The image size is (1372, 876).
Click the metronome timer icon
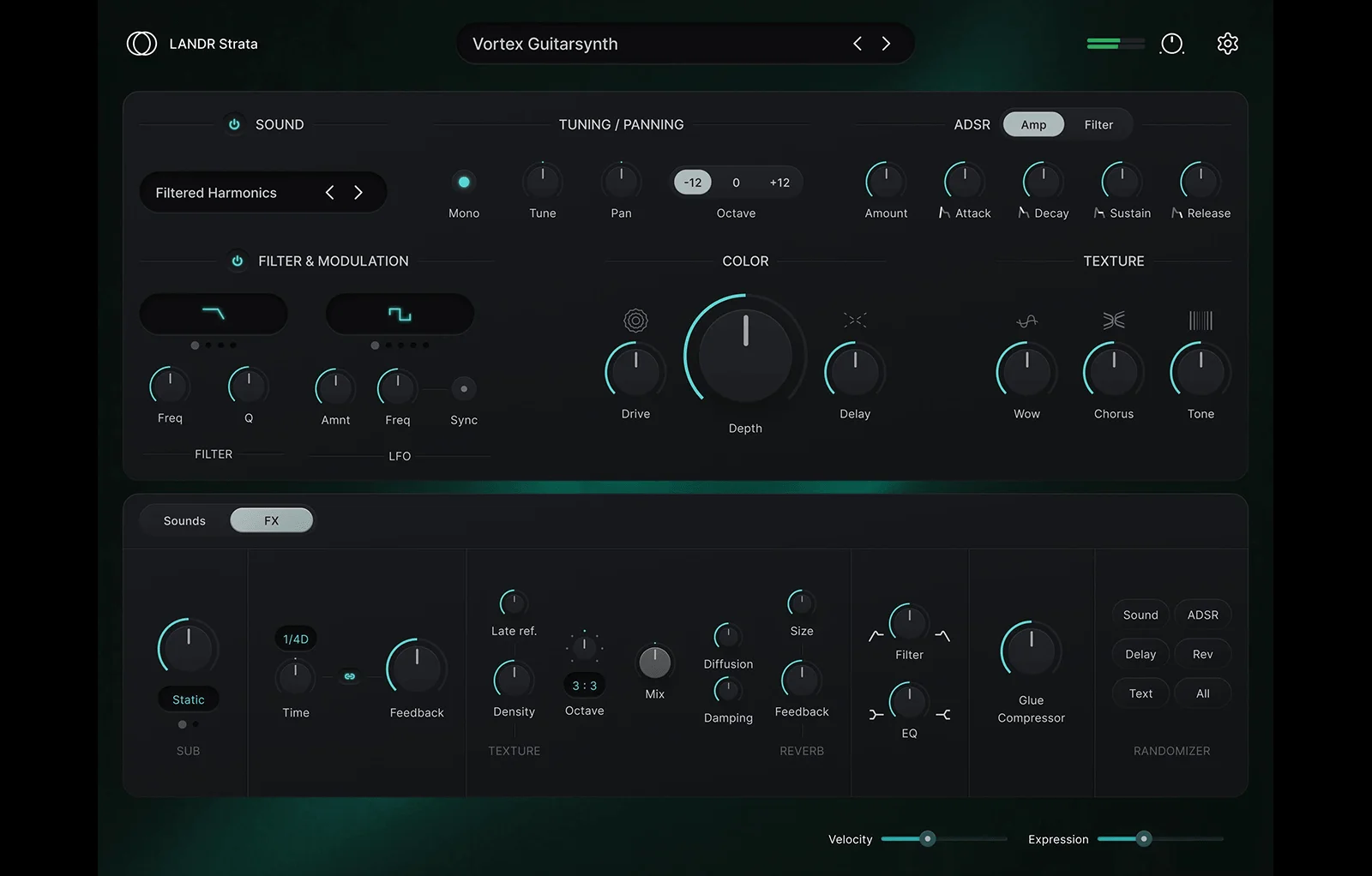coord(1172,44)
